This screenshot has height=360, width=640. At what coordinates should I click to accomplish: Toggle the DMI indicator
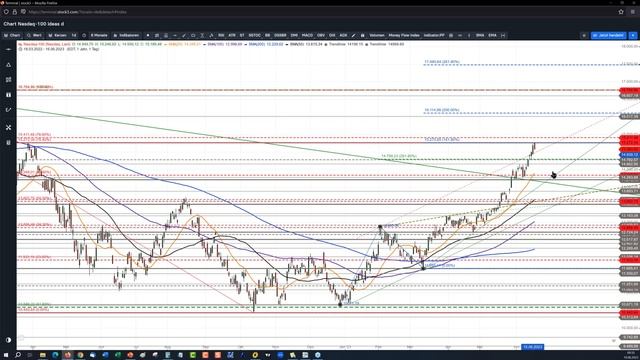tap(294, 36)
